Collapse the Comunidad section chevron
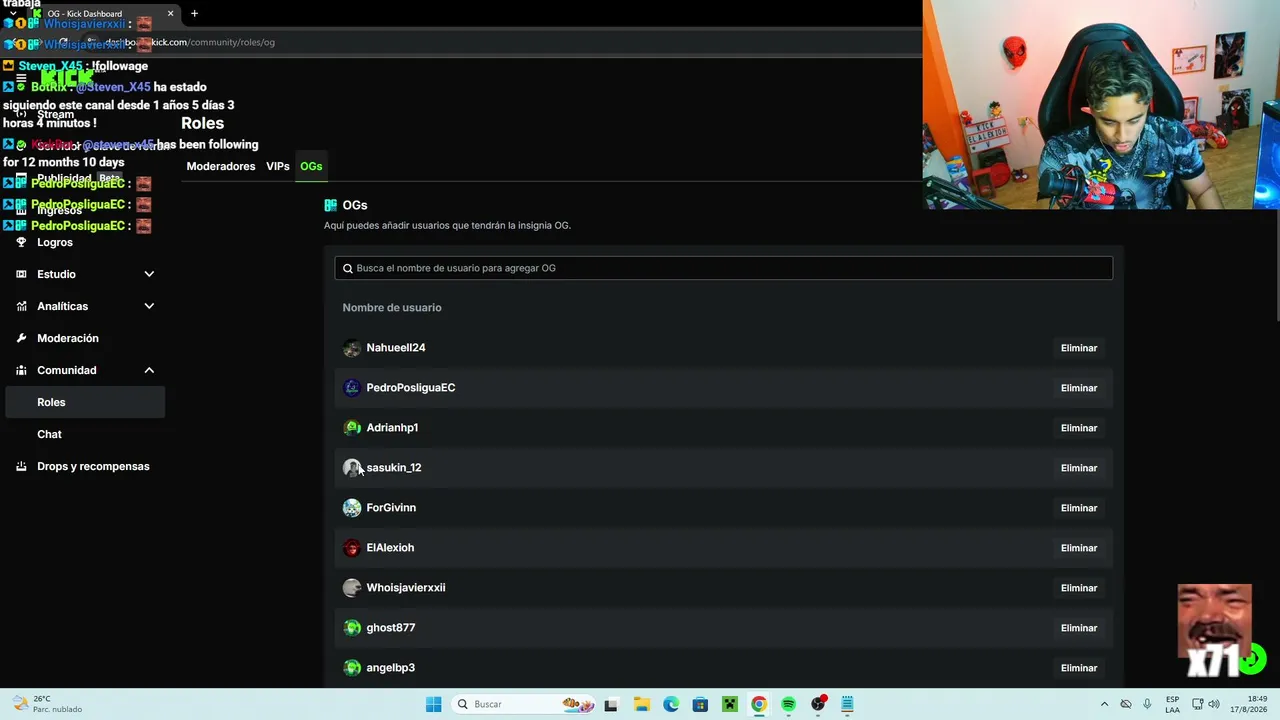This screenshot has width=1280, height=720. 149,370
